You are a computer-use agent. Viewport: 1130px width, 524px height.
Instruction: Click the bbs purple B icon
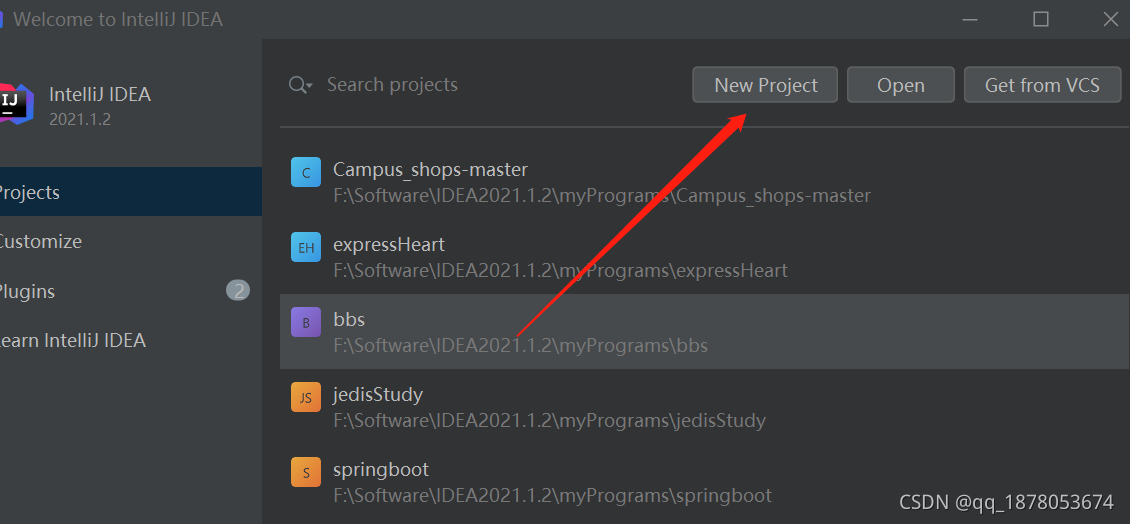coord(306,322)
